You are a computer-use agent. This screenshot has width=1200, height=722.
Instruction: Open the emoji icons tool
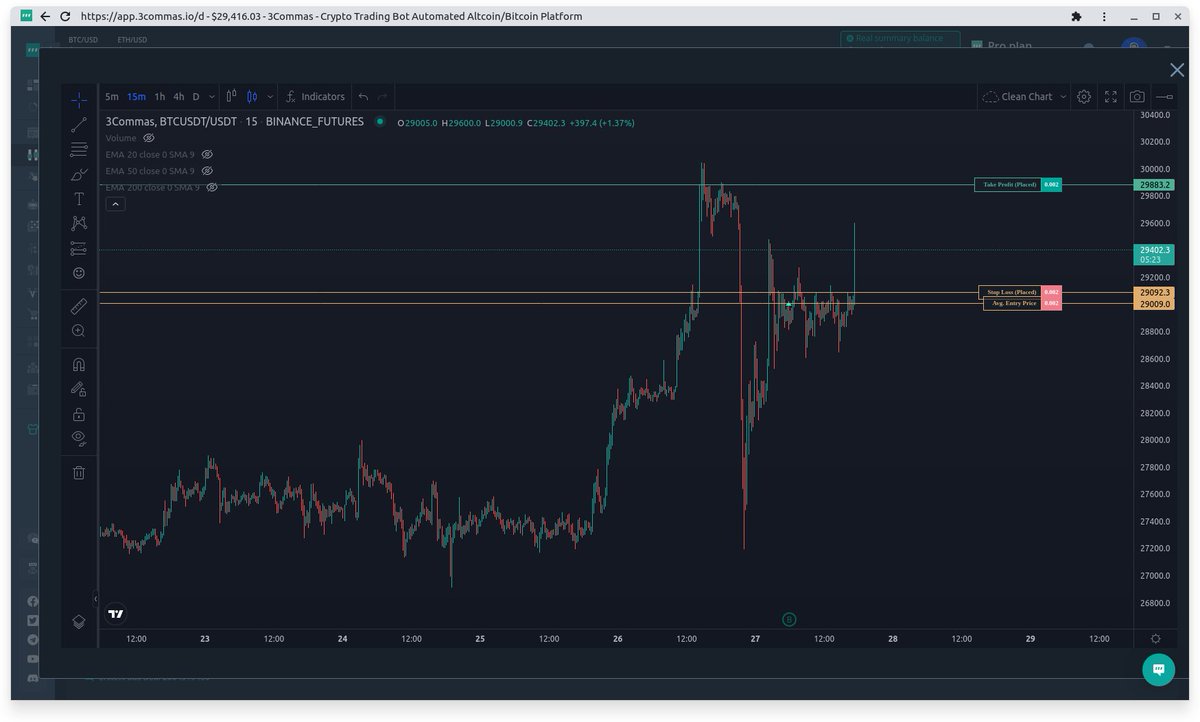pos(79,273)
